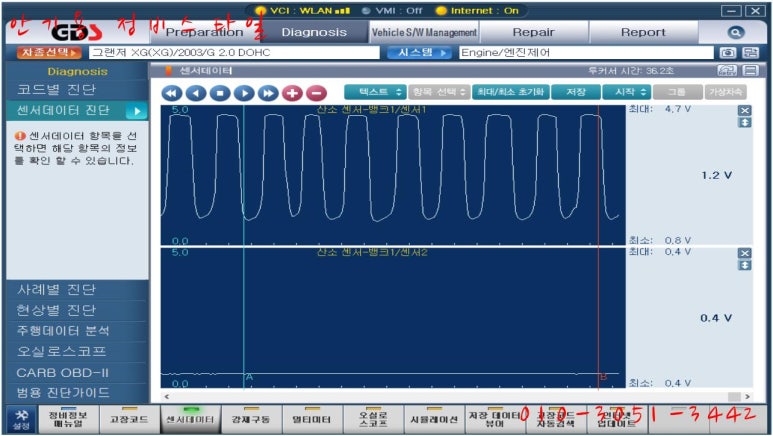Open 저장 데이터 뷰어 bottom button
773x436 pixels.
pyautogui.click(x=495, y=419)
